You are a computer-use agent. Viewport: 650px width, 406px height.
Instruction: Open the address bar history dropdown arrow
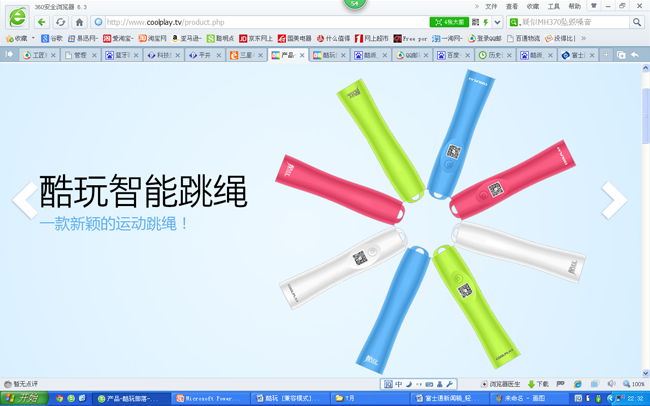[497, 22]
